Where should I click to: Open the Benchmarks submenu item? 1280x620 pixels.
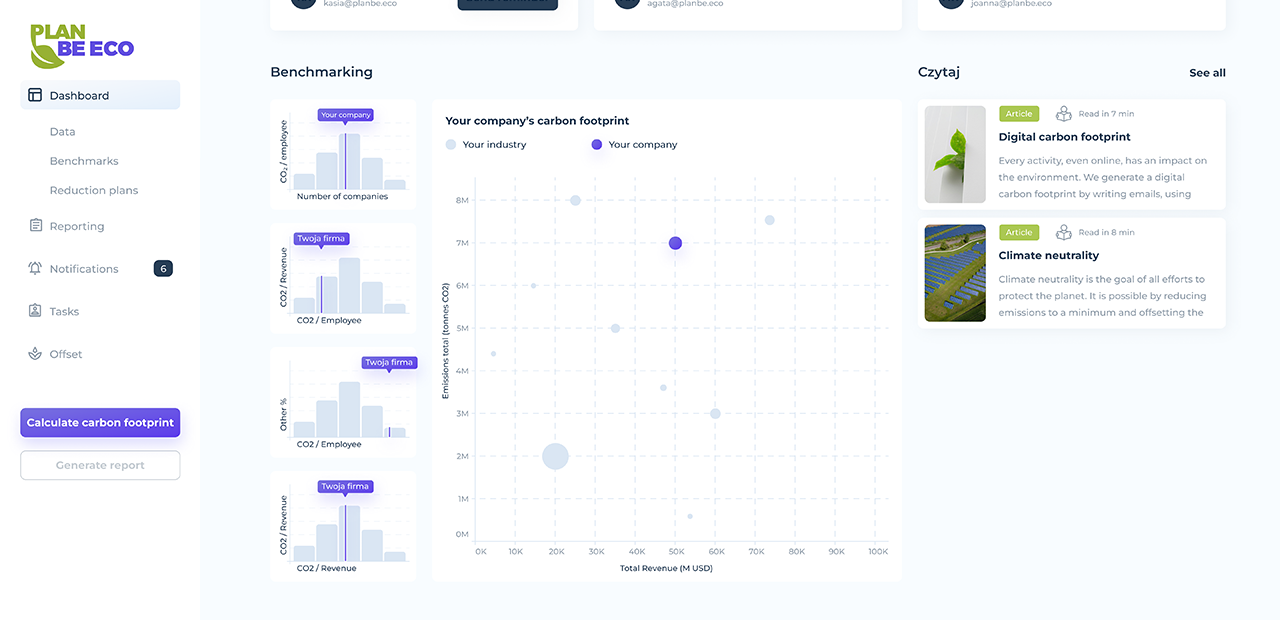click(84, 161)
